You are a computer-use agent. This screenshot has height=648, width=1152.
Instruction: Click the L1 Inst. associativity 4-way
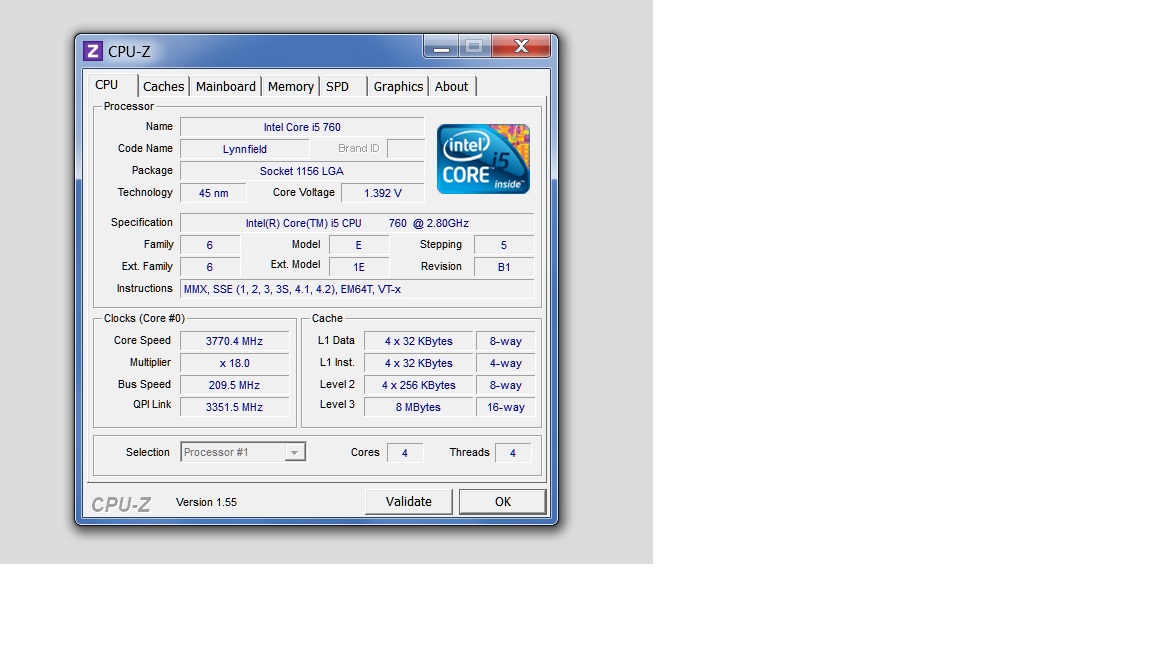(505, 363)
